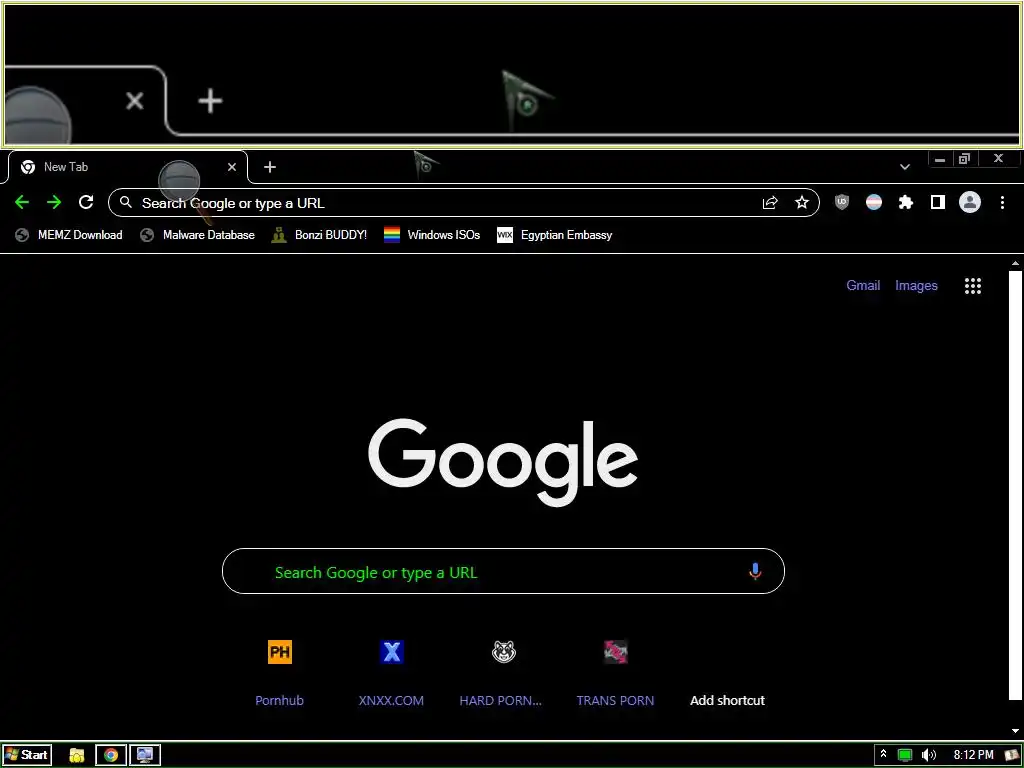
Task: Expand the tab search chevron
Action: tap(904, 167)
